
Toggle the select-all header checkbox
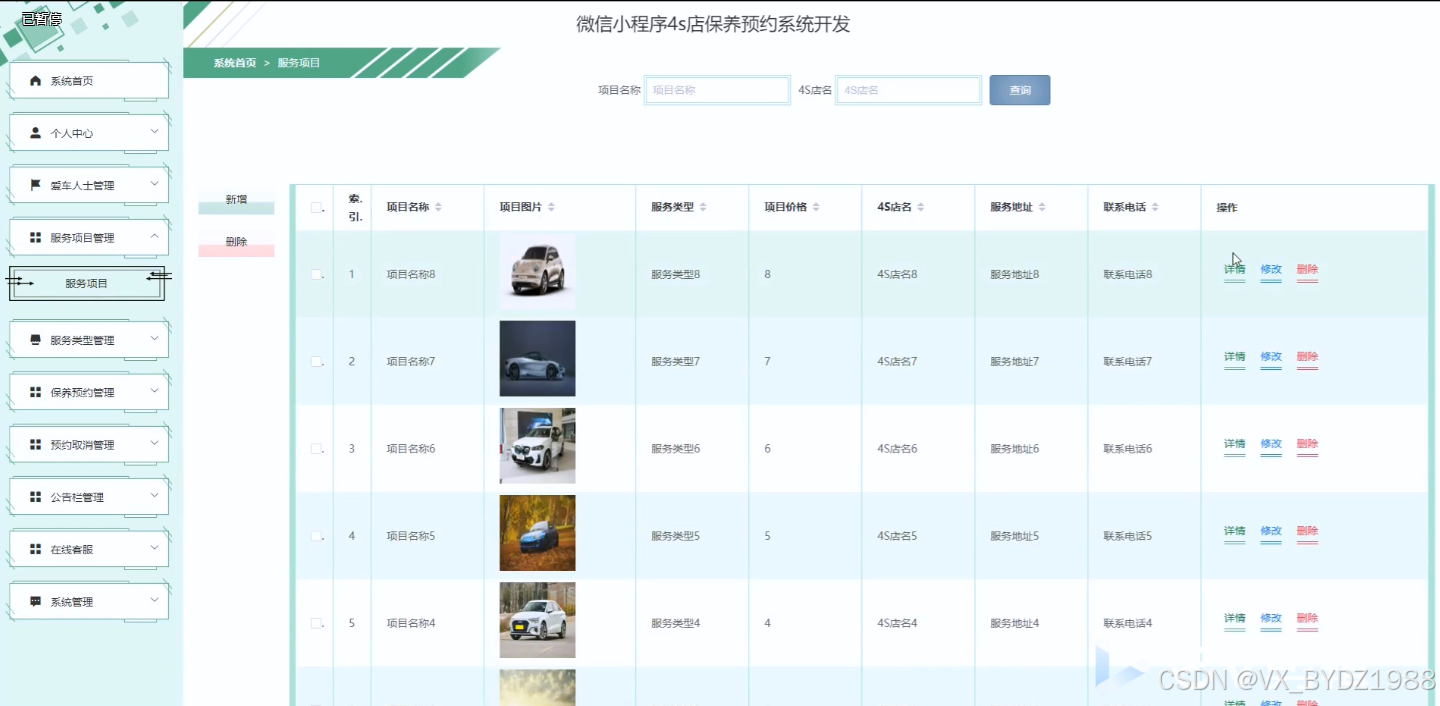(317, 208)
